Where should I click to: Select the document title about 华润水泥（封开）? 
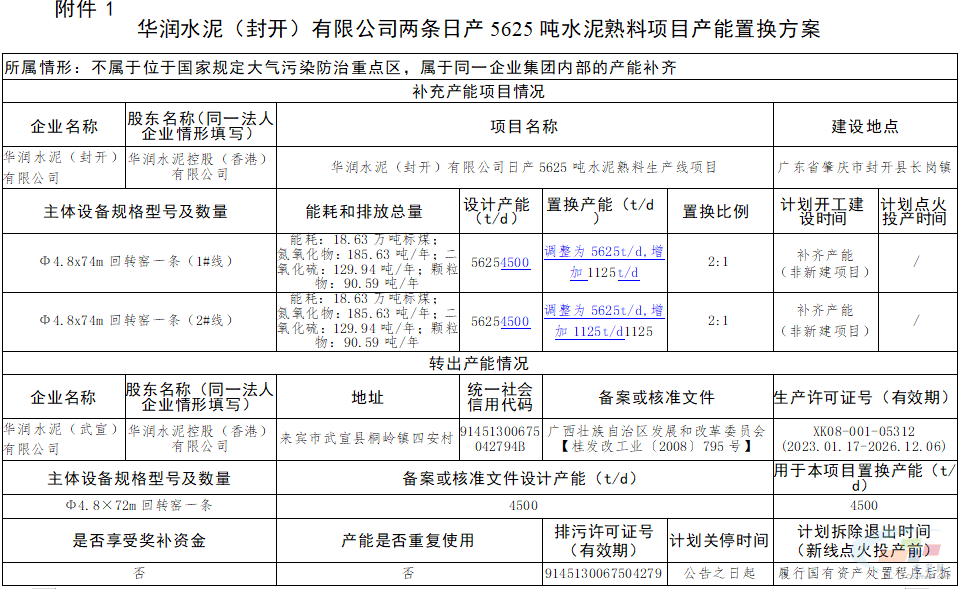(478, 29)
